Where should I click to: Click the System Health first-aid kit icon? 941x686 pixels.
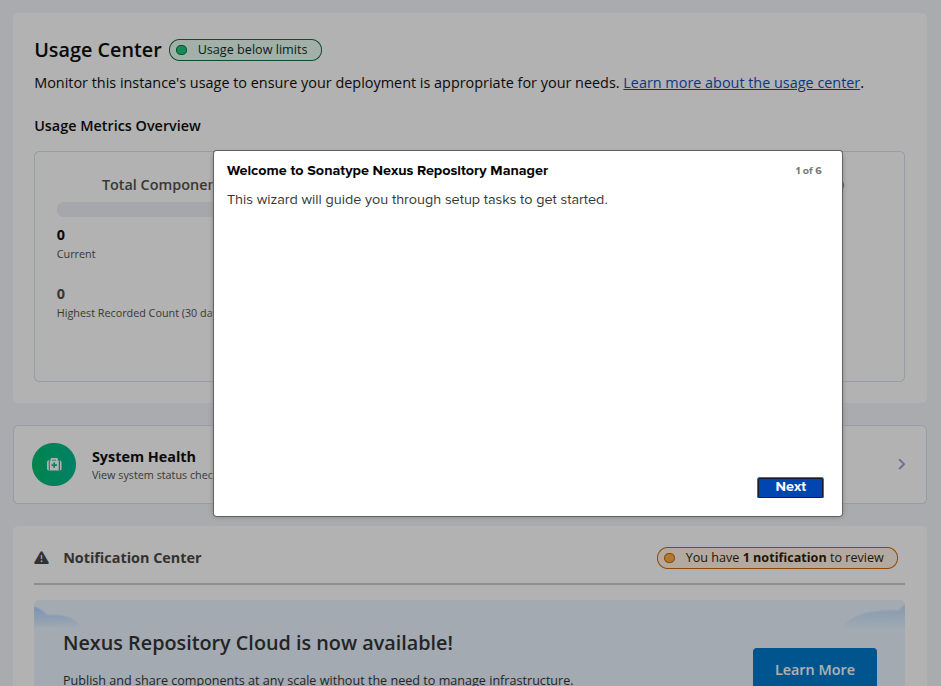(x=54, y=464)
